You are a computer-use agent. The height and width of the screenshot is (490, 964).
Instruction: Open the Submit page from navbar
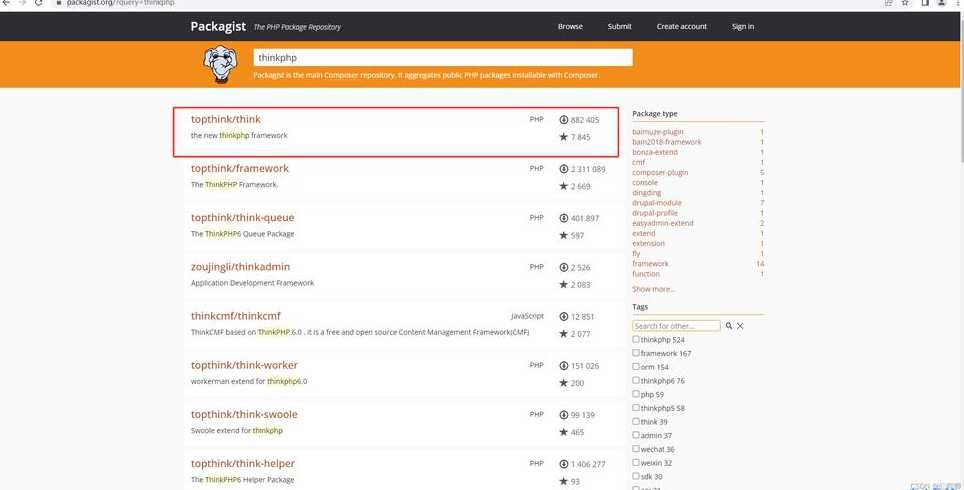(x=619, y=26)
